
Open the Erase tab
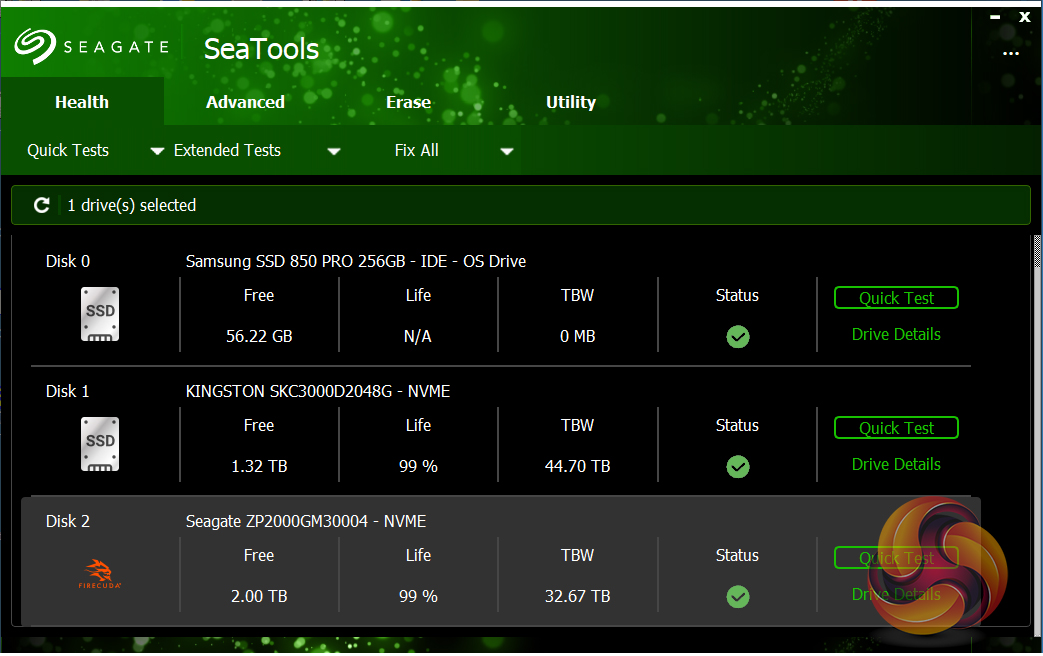[x=408, y=102]
